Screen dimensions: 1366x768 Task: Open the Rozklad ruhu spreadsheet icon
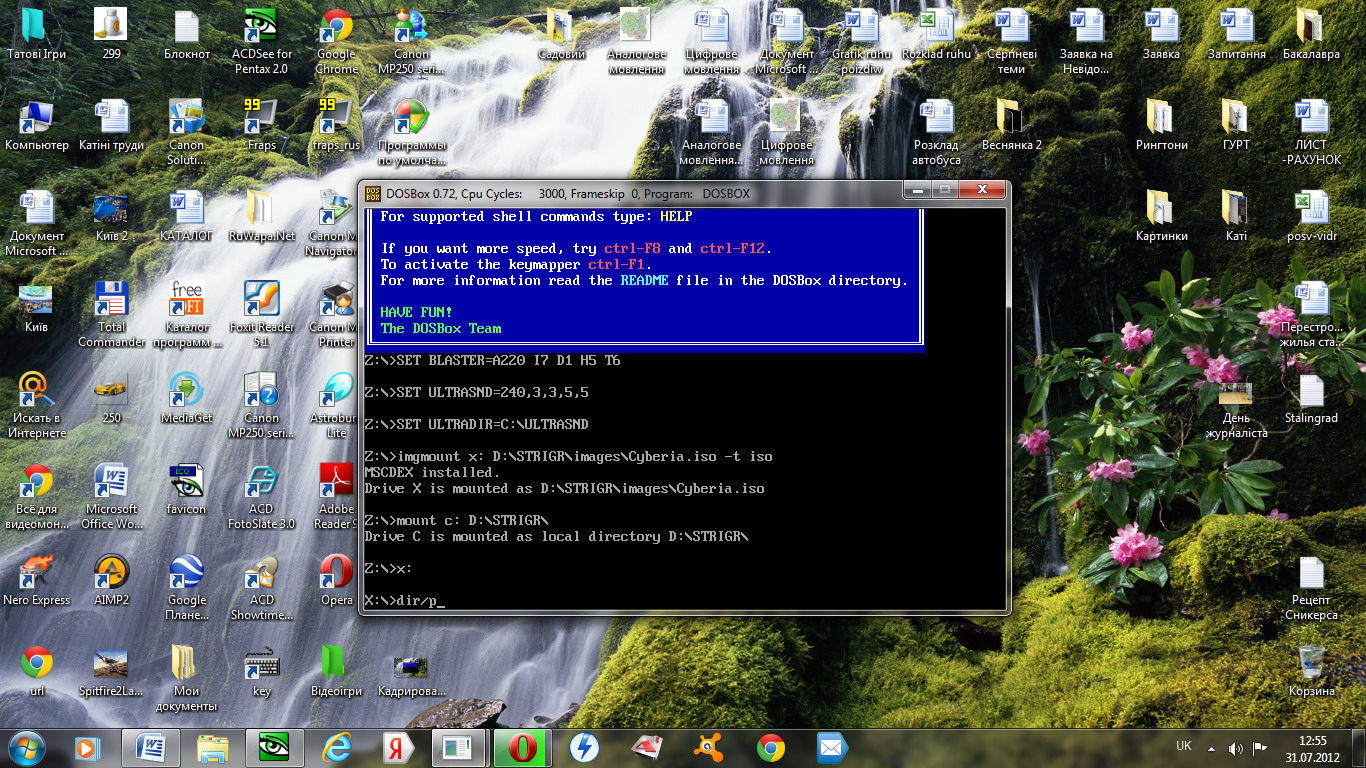(x=936, y=35)
